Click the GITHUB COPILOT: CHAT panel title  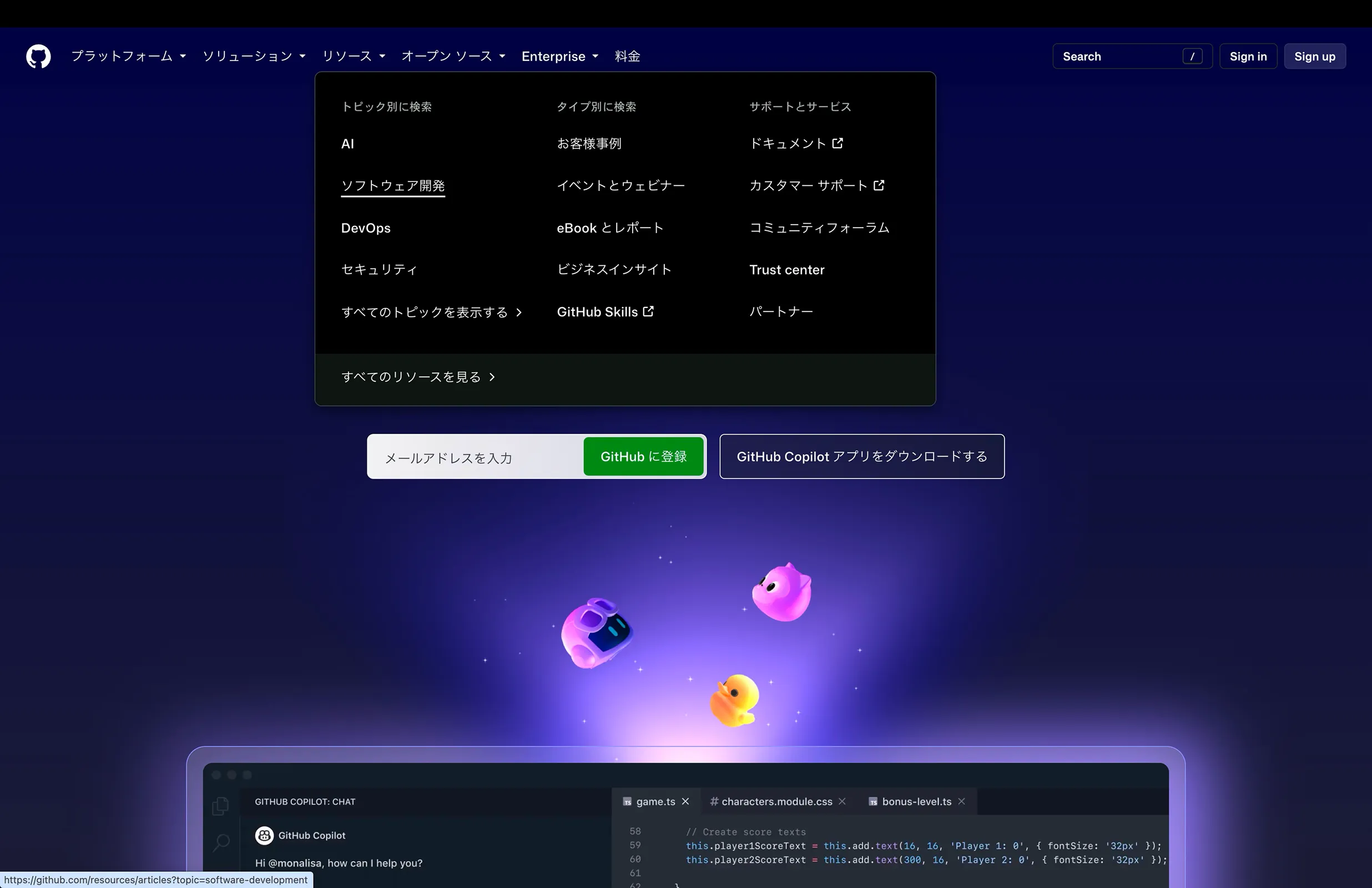tap(305, 802)
